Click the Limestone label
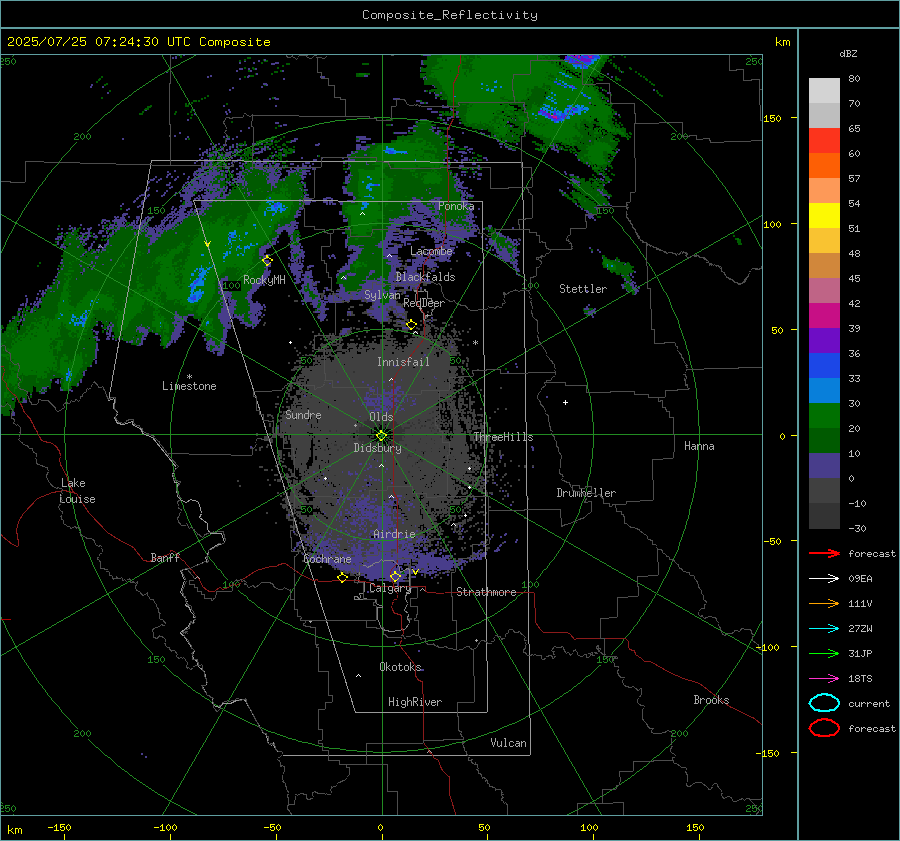This screenshot has height=841, width=900. (x=189, y=386)
